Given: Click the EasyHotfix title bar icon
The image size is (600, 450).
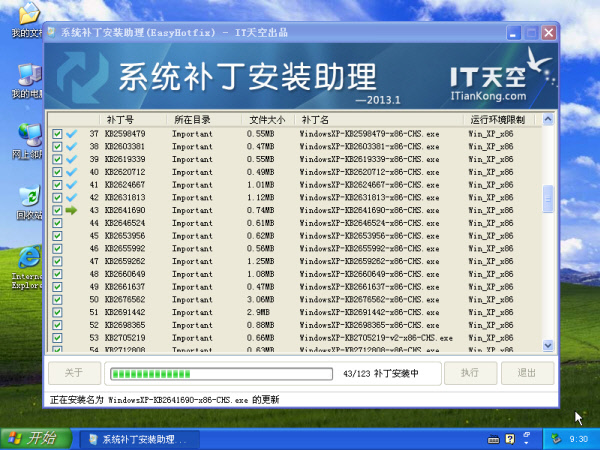Looking at the screenshot, I should 52,32.
